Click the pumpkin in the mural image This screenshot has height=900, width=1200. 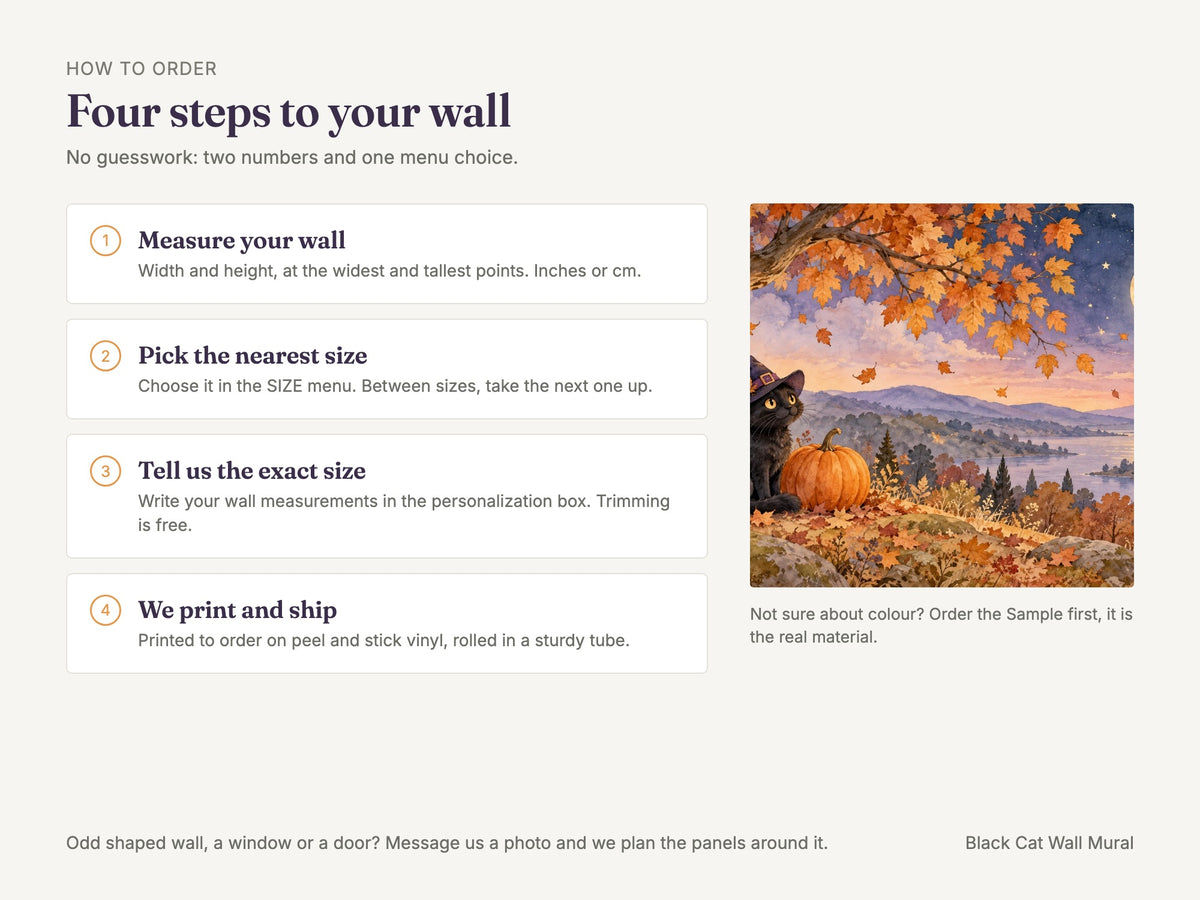[825, 472]
